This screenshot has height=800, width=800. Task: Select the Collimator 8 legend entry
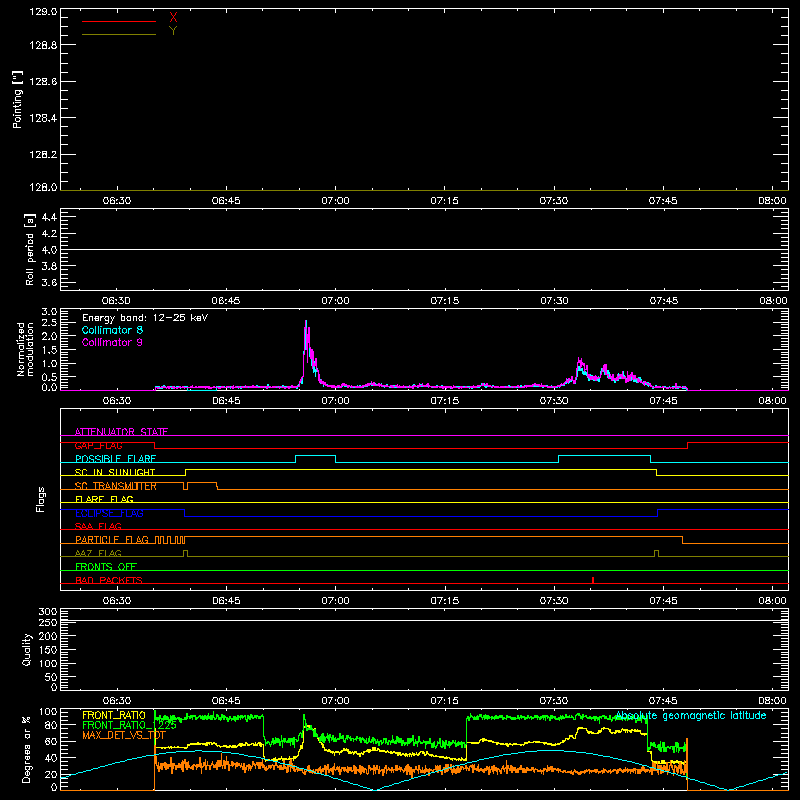112,330
